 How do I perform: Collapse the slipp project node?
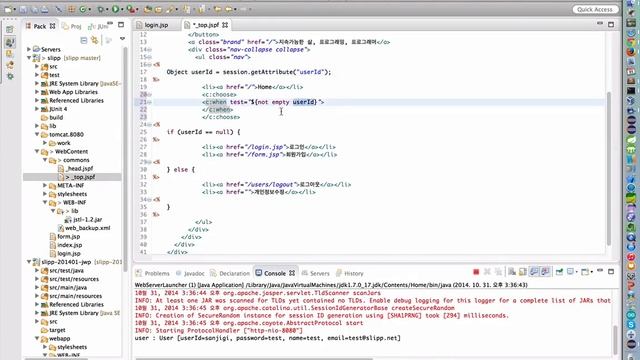[x=29, y=58]
